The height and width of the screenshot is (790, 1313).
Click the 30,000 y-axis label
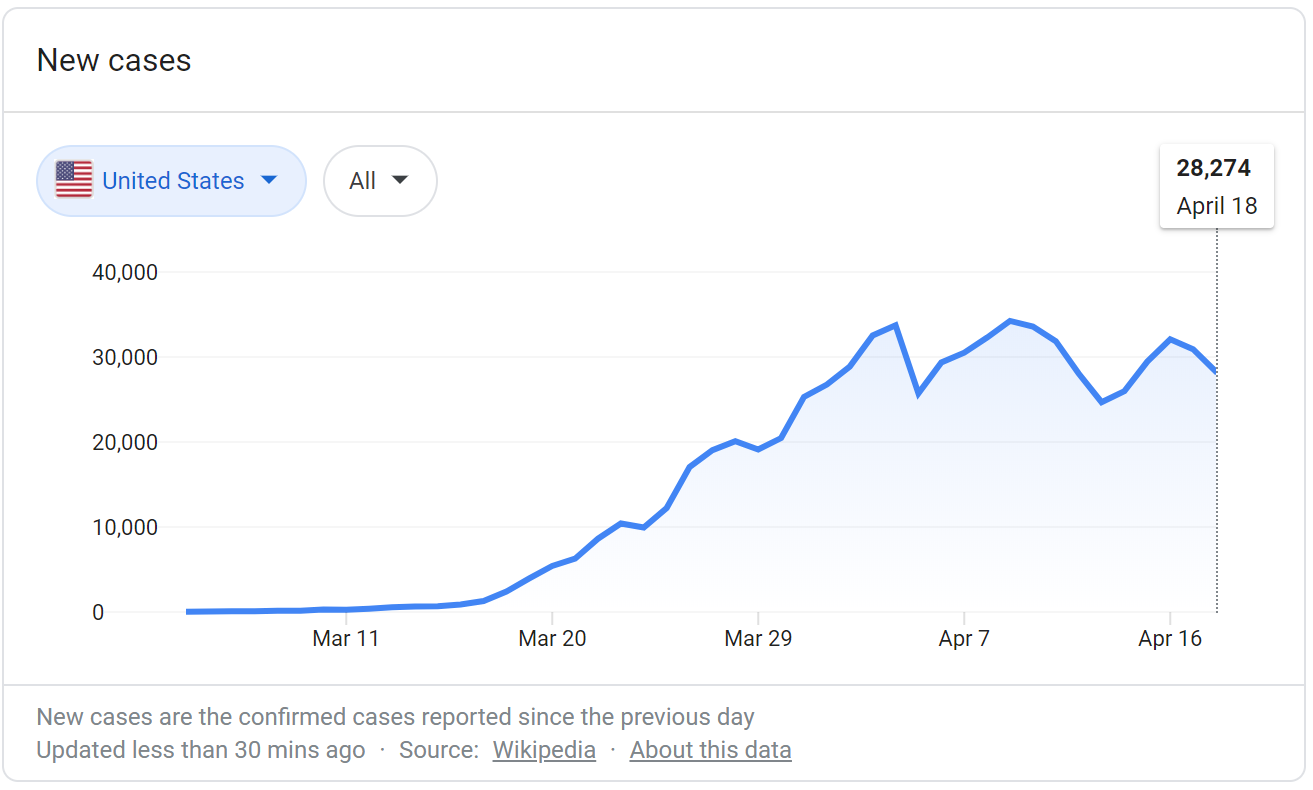125,357
